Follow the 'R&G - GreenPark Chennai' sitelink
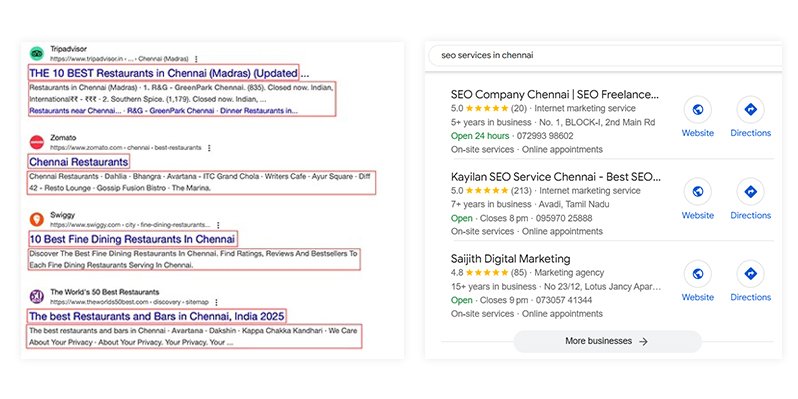 coord(170,110)
